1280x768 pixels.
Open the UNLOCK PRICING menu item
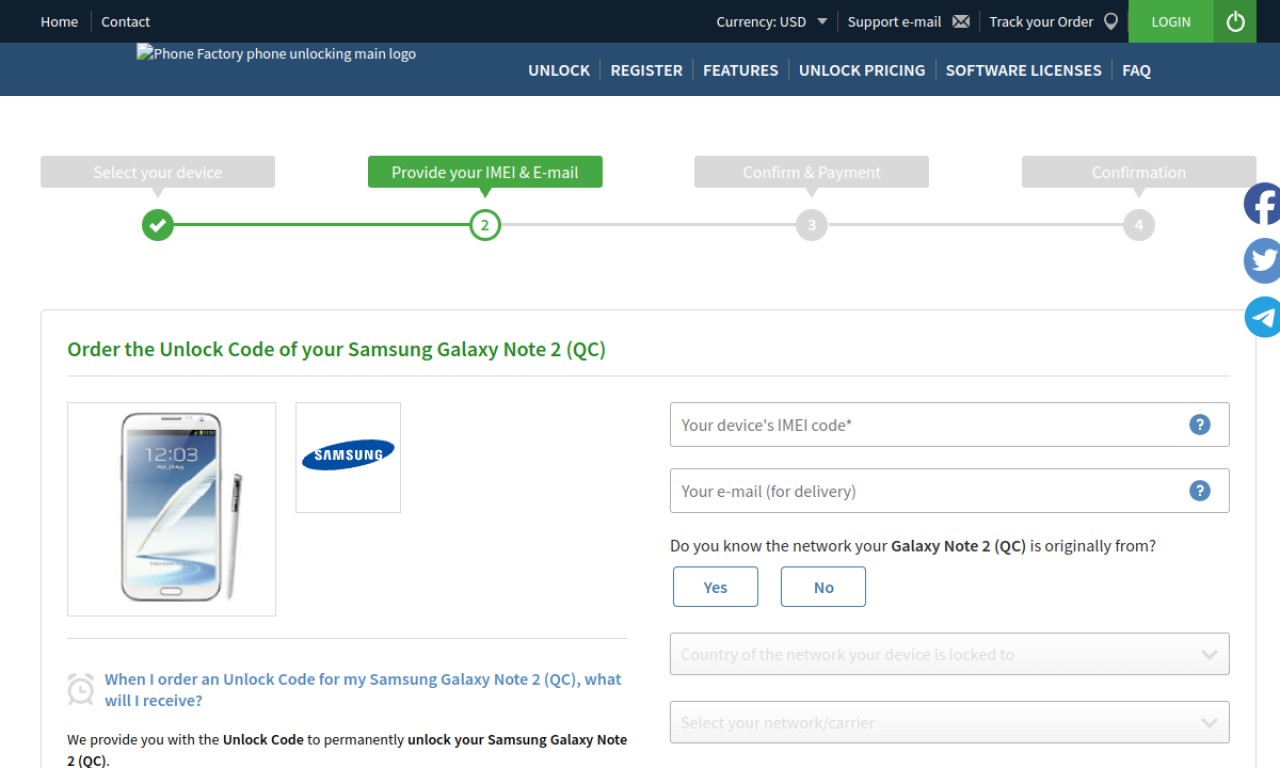pos(862,70)
